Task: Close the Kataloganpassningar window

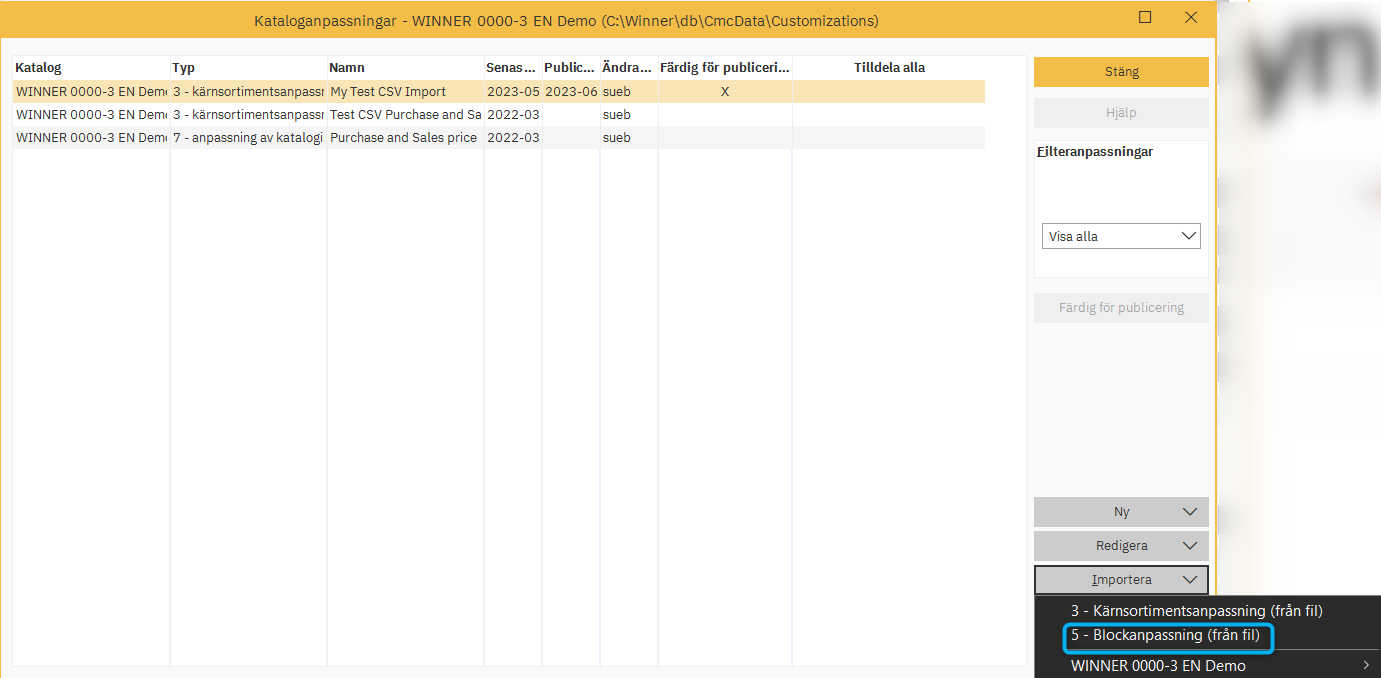Action: [x=1191, y=18]
